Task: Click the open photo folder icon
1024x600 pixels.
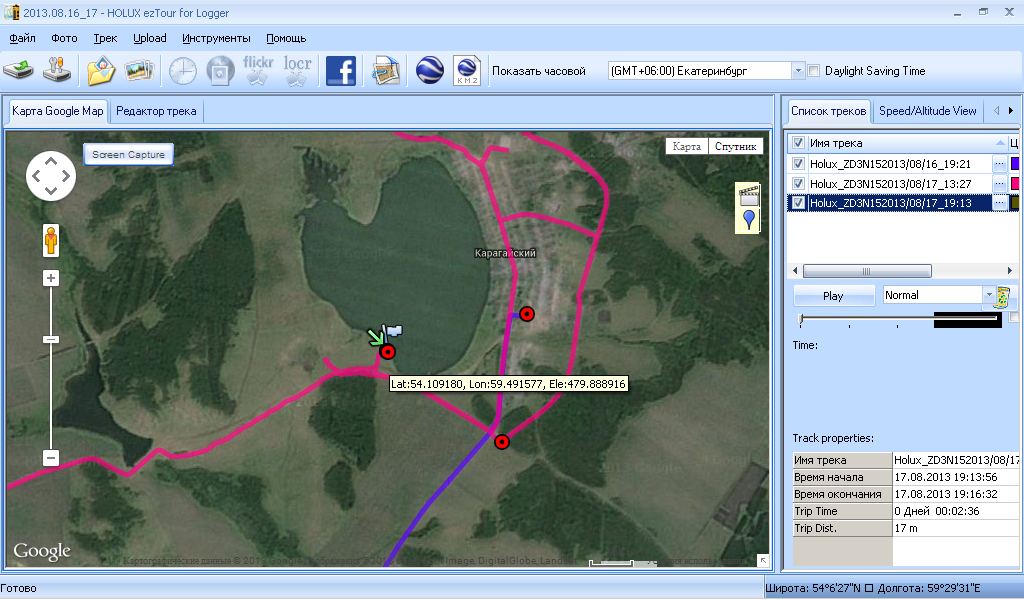Action: tap(100, 71)
